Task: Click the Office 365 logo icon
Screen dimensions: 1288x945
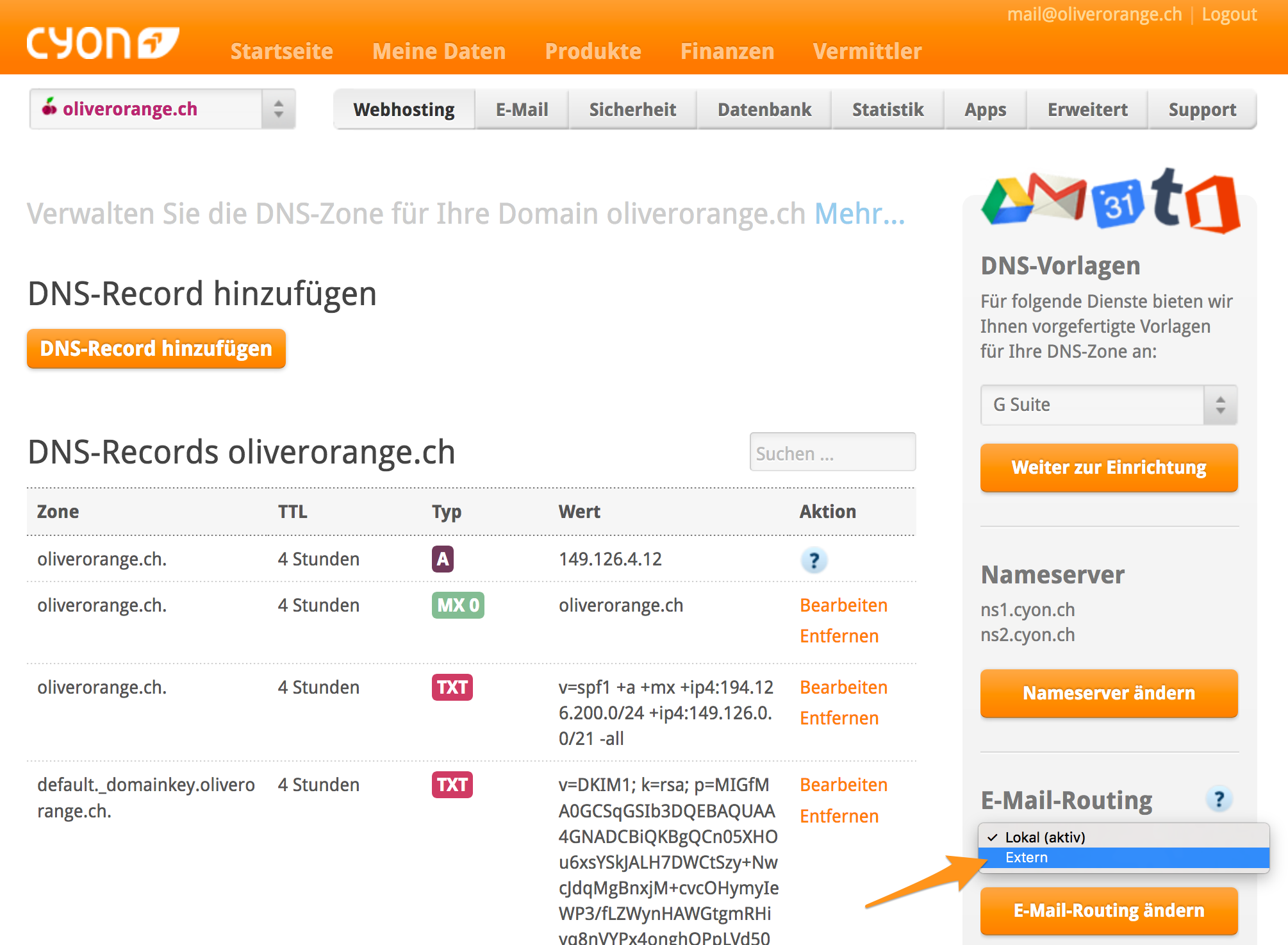Action: tap(1214, 204)
